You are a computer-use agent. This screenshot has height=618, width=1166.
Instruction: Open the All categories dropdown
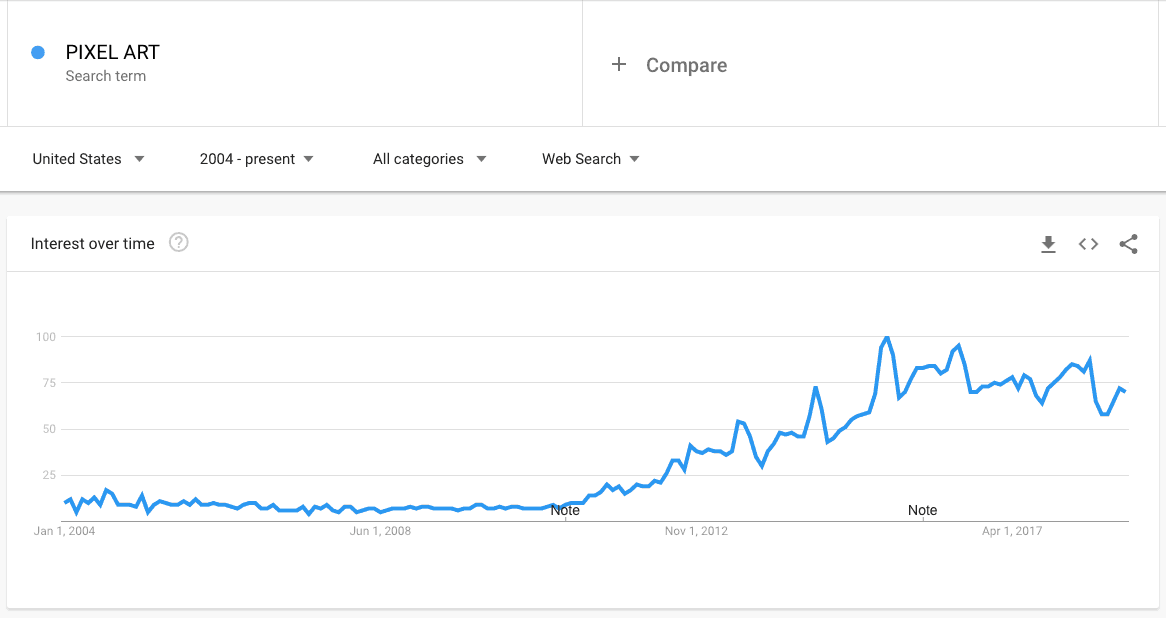429,159
